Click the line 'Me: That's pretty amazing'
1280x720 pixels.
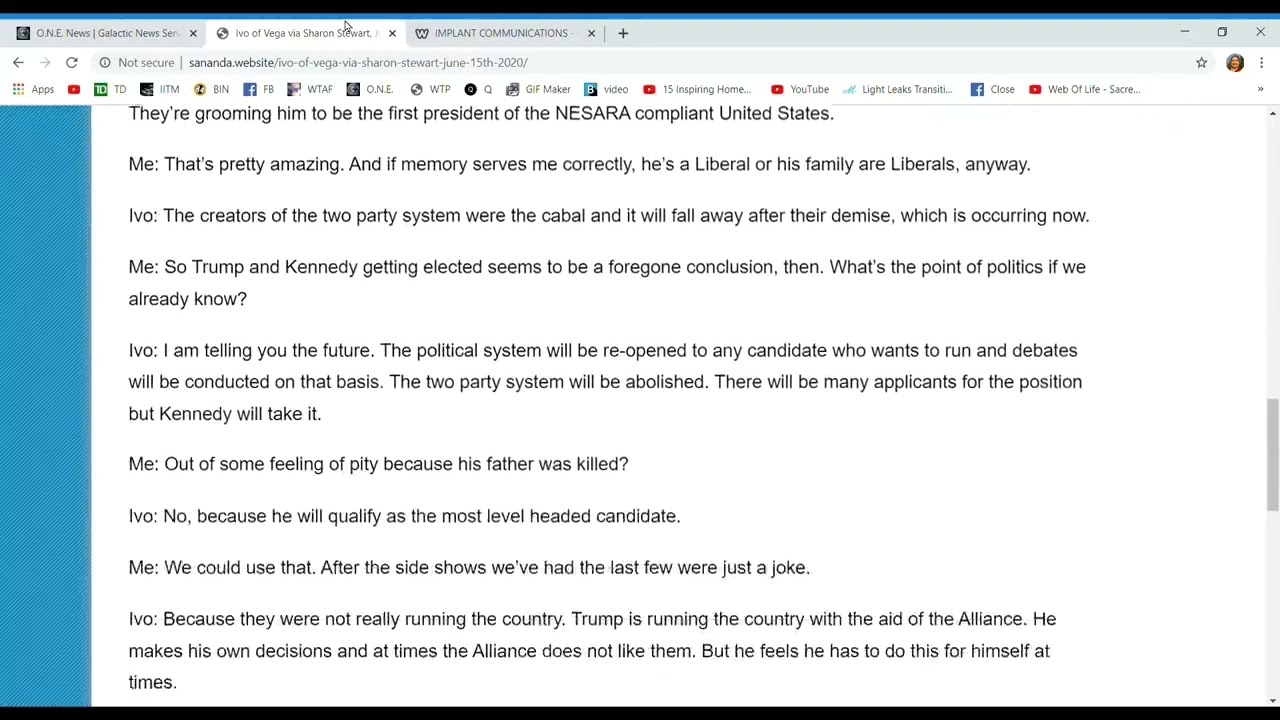coord(579,164)
